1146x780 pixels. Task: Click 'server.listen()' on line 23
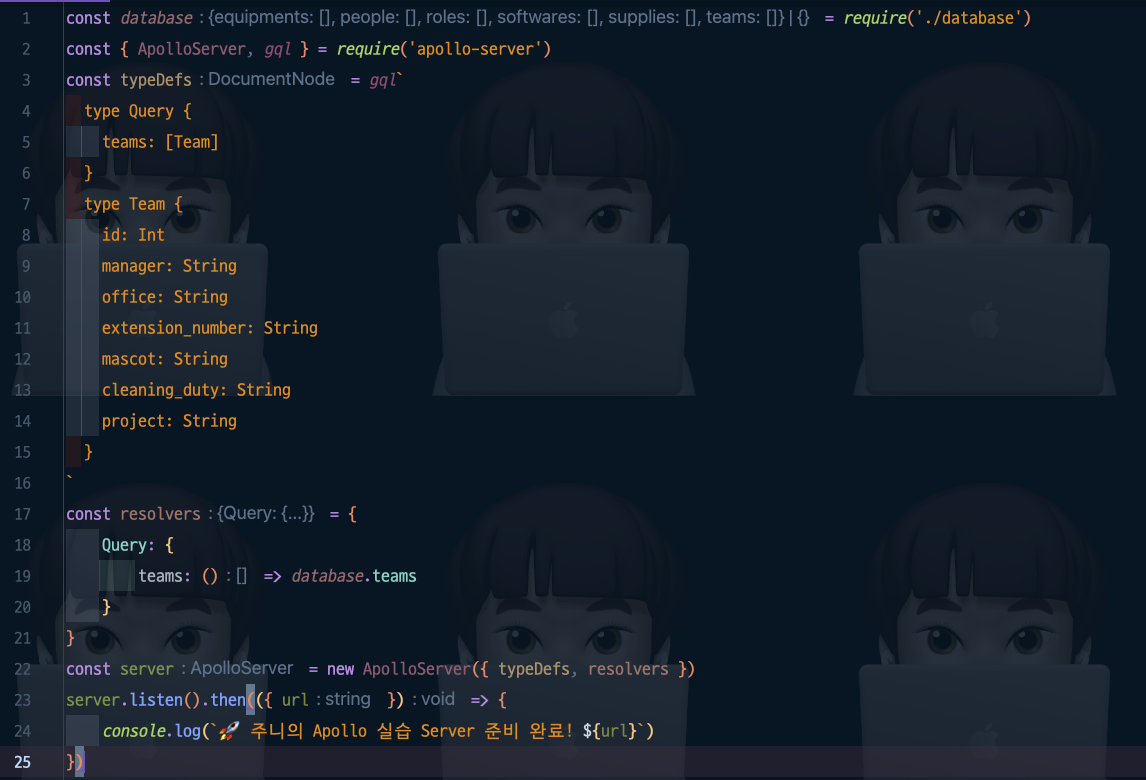point(133,700)
